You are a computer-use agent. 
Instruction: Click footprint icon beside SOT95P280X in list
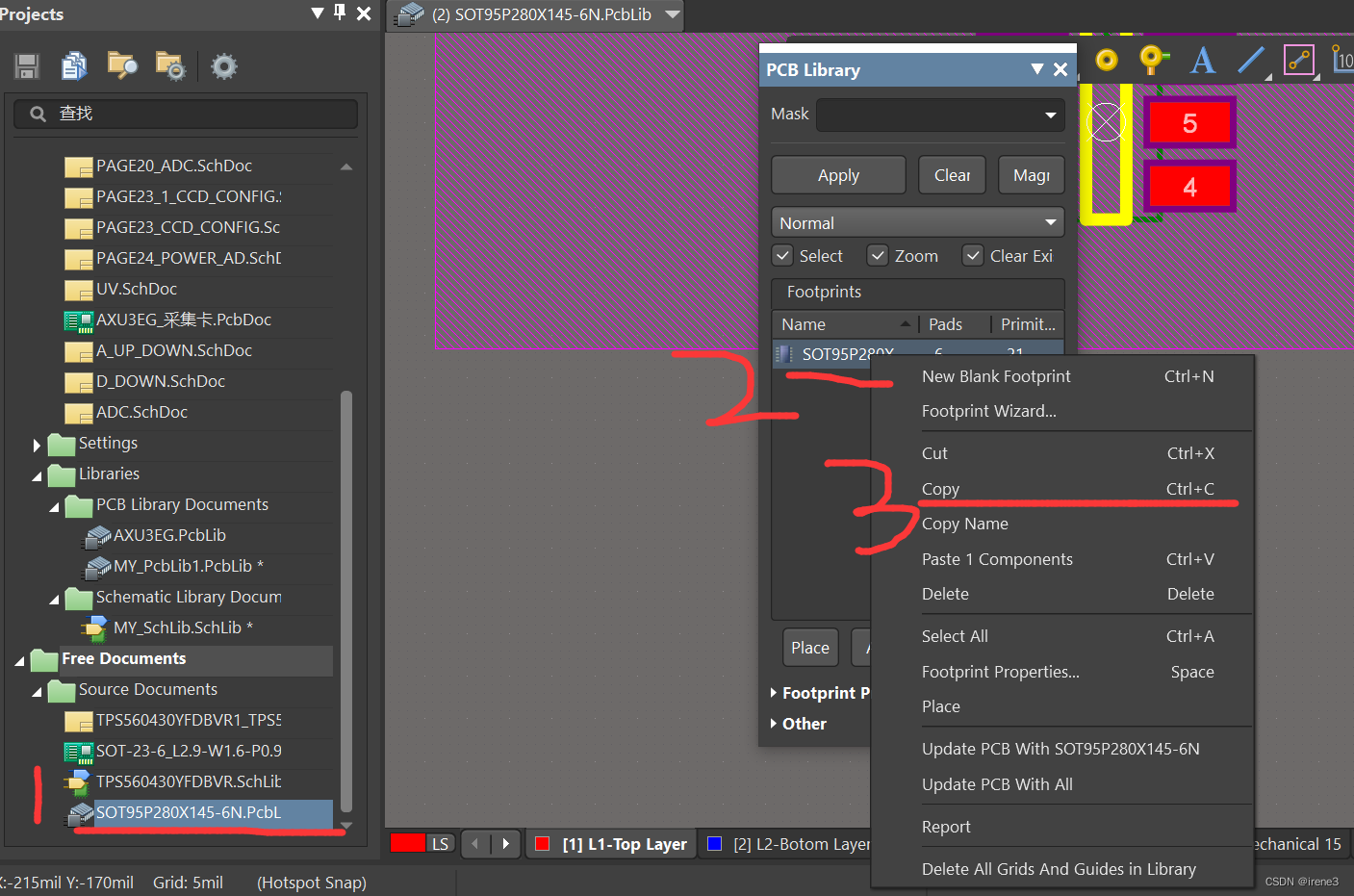point(784,354)
